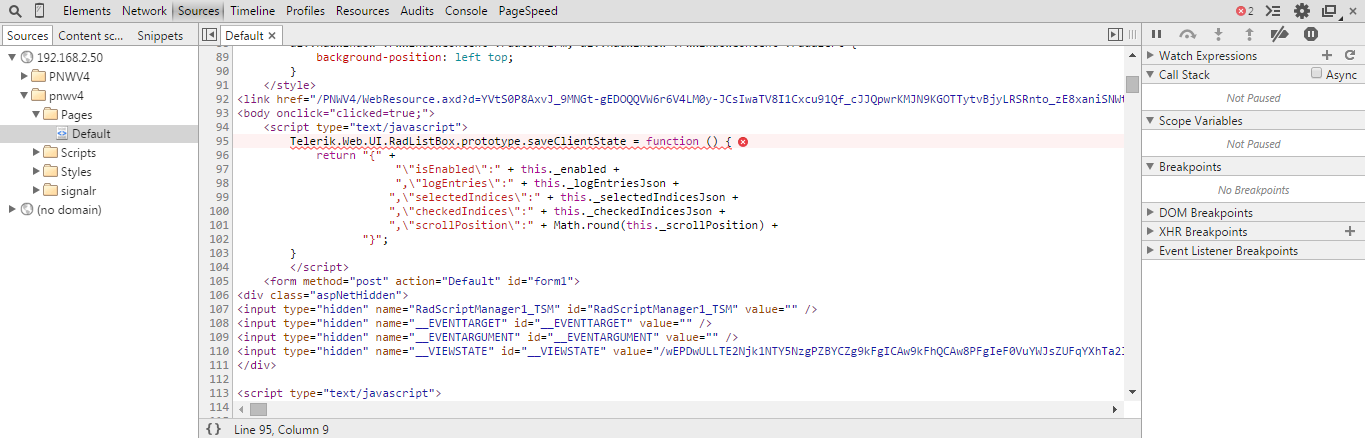This screenshot has height=438, width=1365.
Task: Click the horizontal scrollbar thumb in editor
Action: 258,409
